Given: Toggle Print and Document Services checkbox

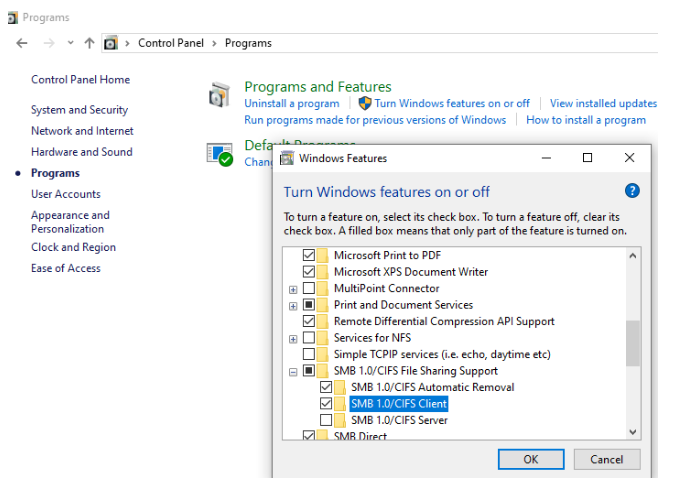Looking at the screenshot, I should (309, 304).
